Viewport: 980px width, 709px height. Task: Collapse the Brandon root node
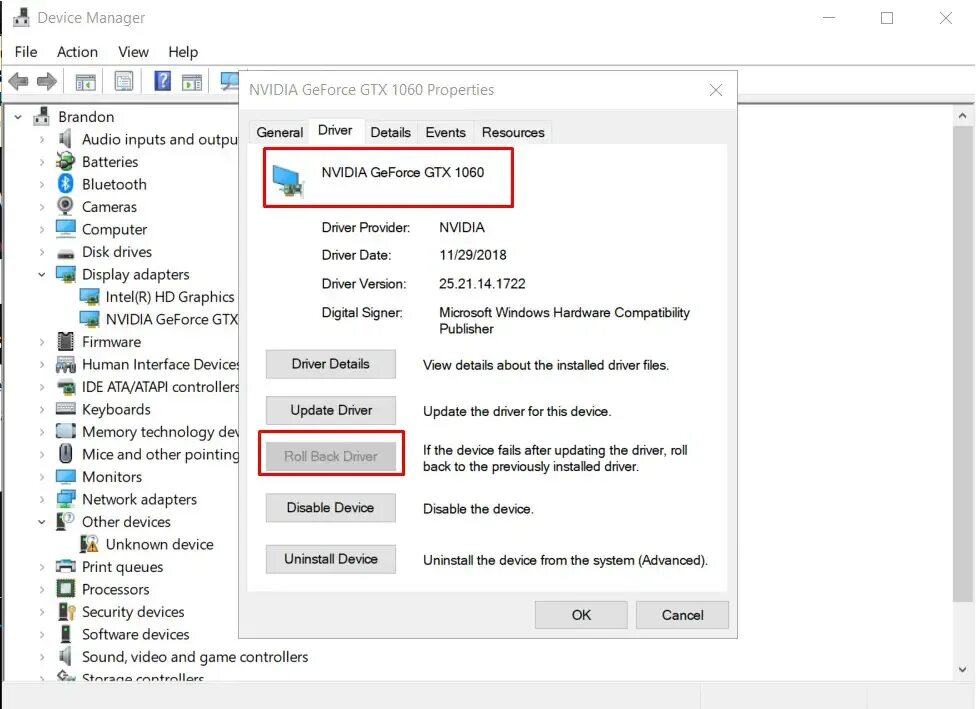(18, 117)
